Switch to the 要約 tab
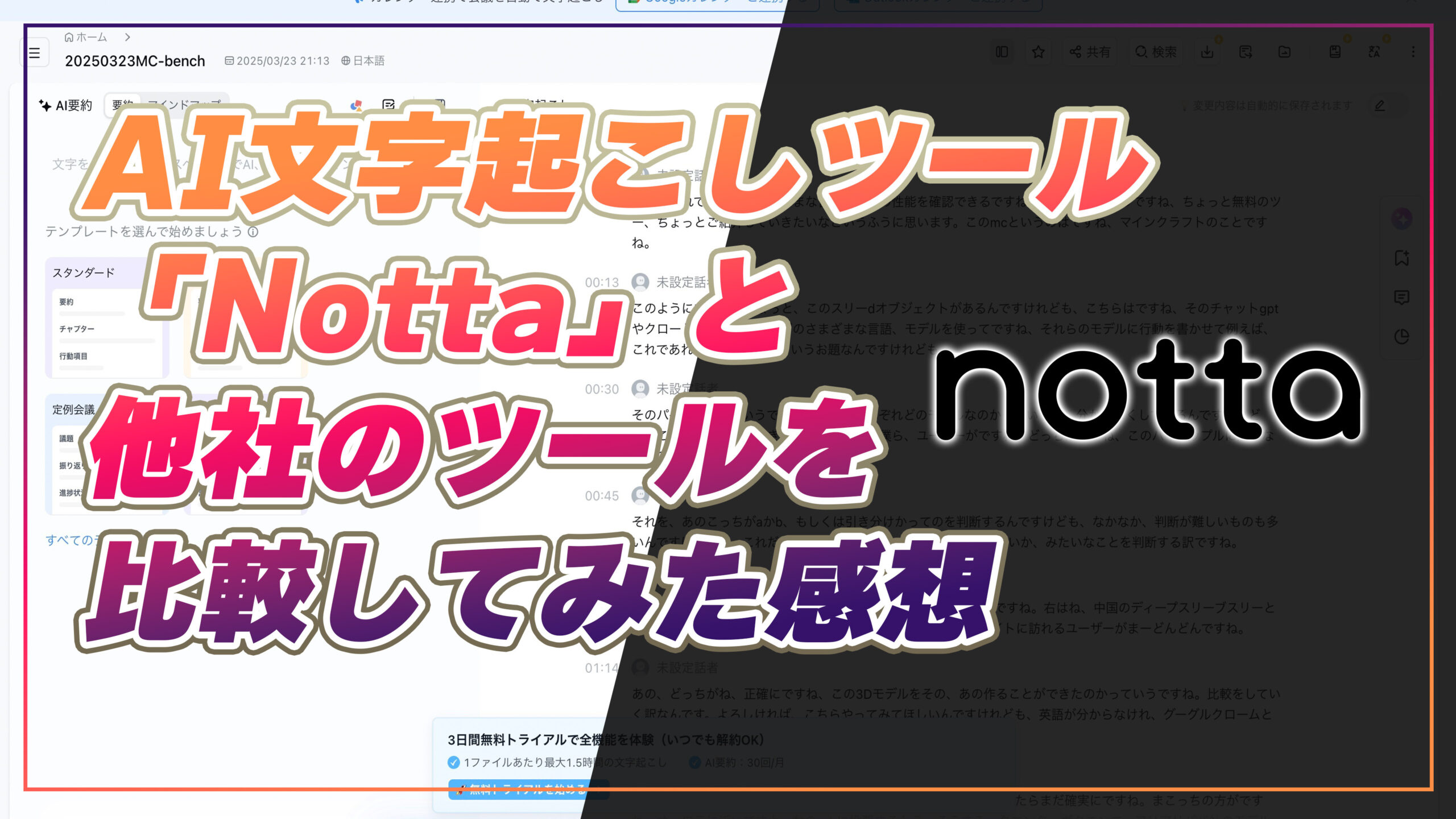The height and width of the screenshot is (819, 1456). (x=122, y=105)
